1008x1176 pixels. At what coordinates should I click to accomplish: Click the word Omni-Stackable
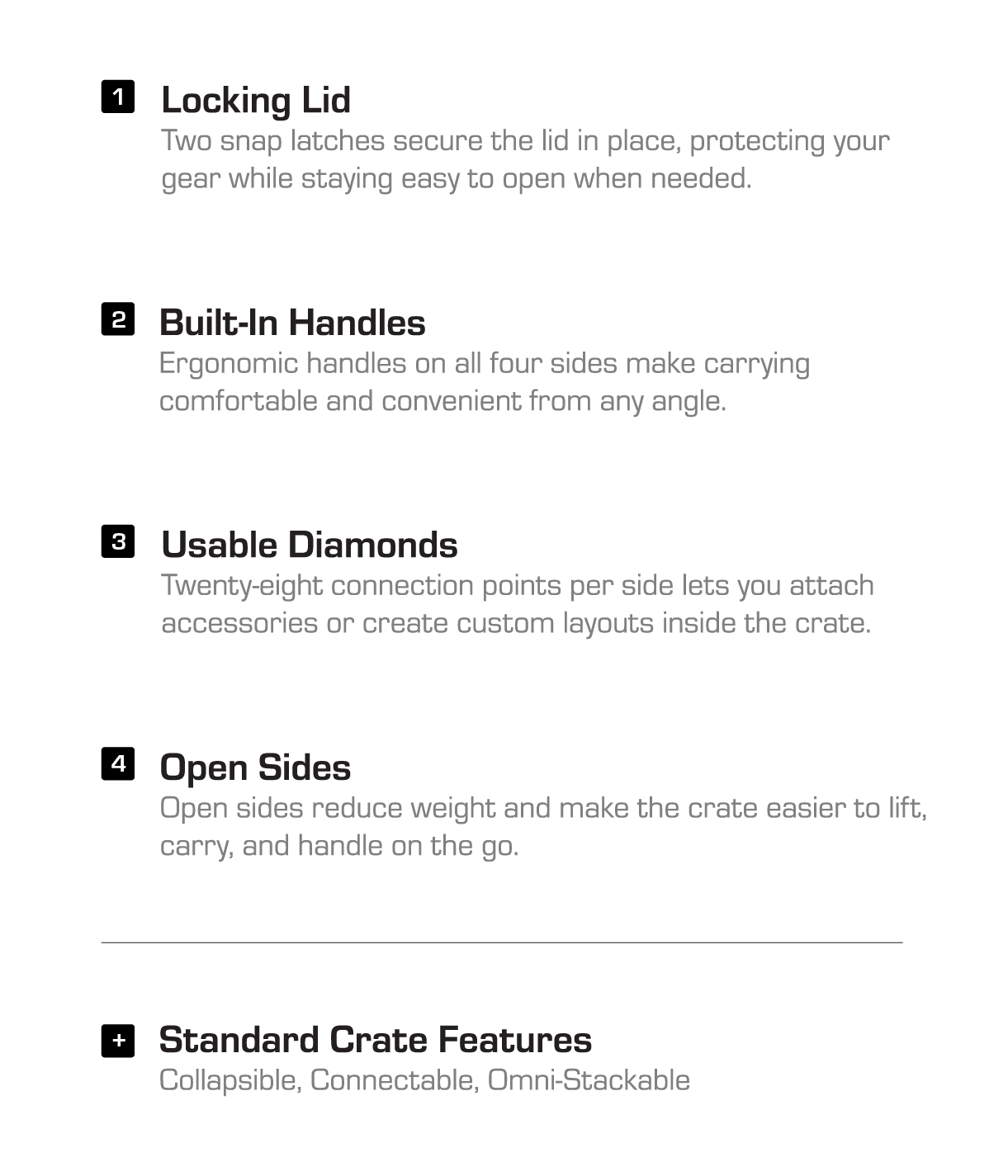pyautogui.click(x=589, y=1080)
